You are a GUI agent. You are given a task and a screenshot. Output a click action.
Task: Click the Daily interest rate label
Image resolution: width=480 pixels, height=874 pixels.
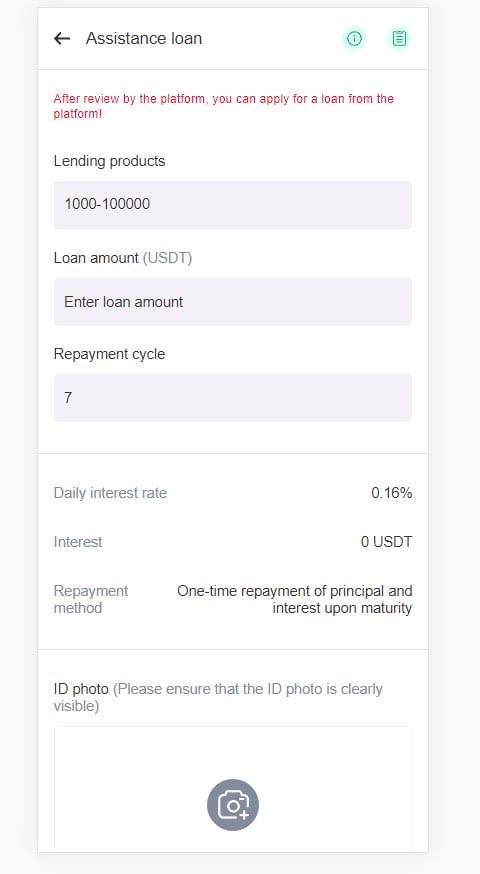point(110,493)
